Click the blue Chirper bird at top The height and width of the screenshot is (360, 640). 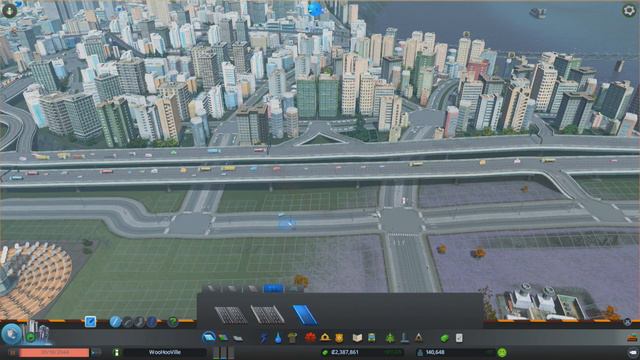click(315, 9)
